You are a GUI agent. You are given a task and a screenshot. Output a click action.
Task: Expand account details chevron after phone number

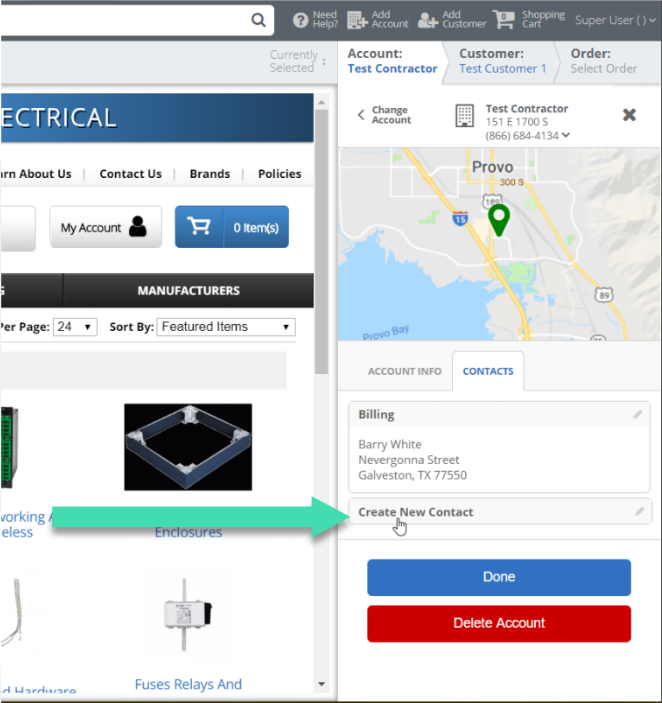566,135
